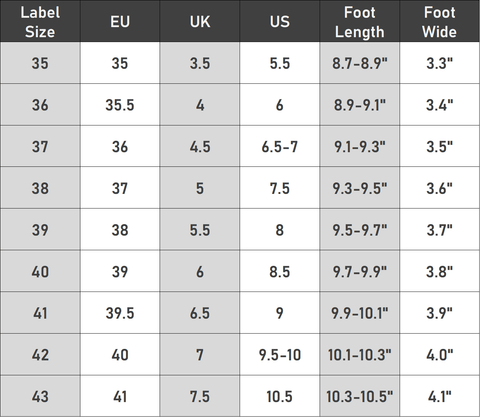Select foot length 9.3-9.5" cell
Screen dimensions: 480x417
(360, 188)
